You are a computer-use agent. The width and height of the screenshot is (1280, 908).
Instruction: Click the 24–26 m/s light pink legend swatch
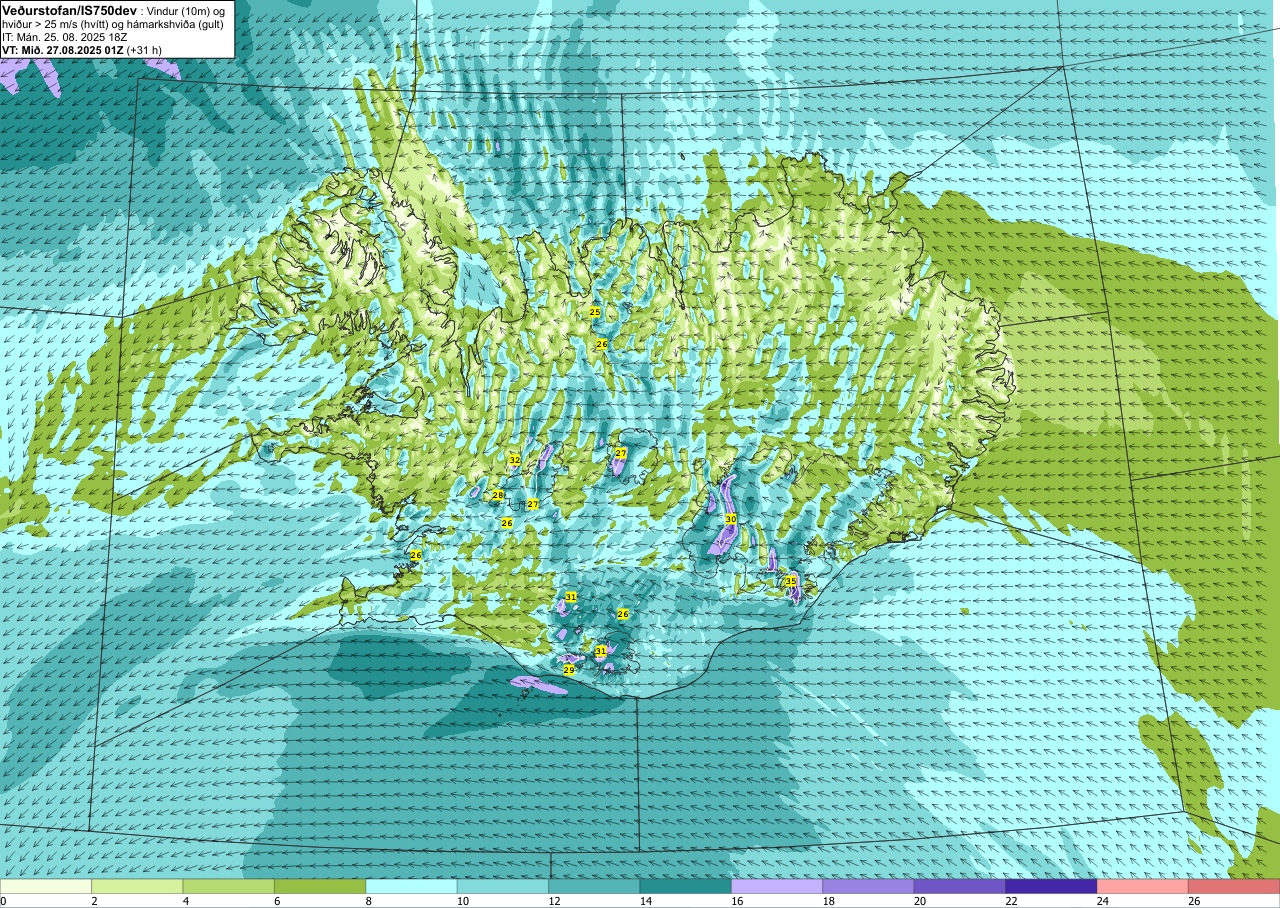click(x=1143, y=886)
